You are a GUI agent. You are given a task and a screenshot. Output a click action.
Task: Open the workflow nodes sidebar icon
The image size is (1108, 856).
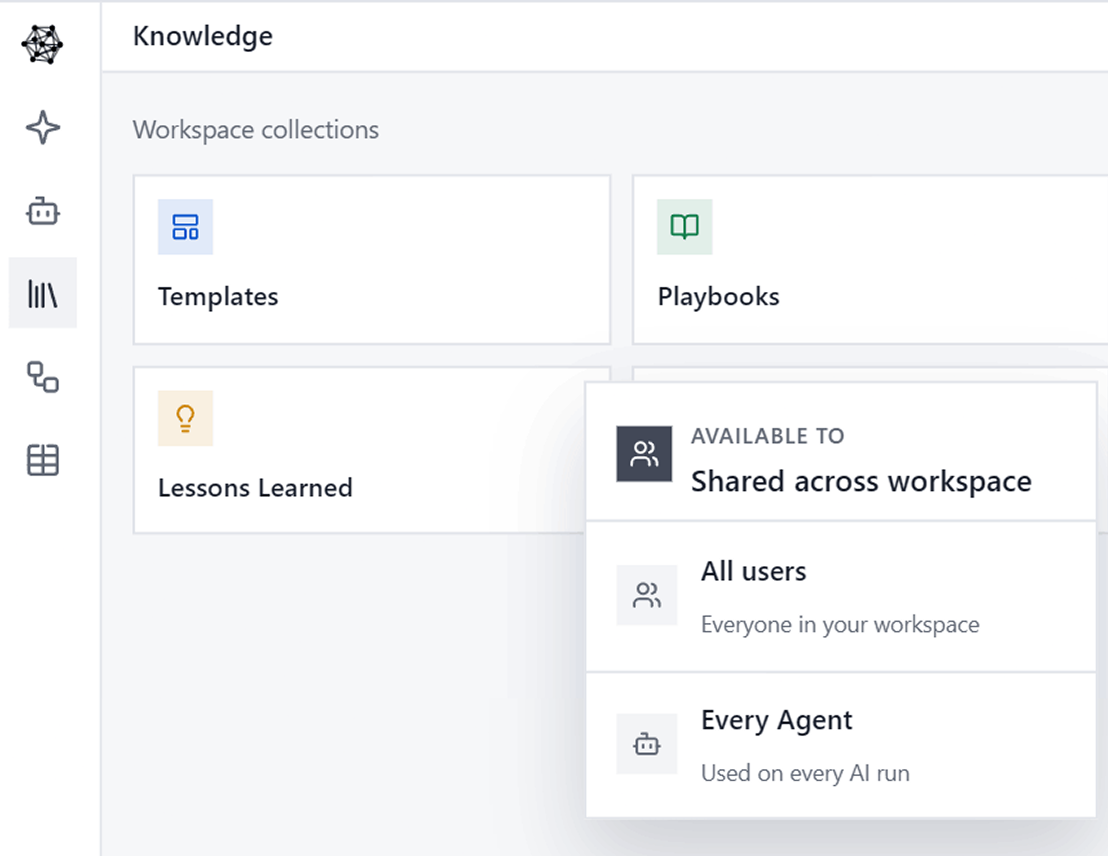click(x=42, y=377)
